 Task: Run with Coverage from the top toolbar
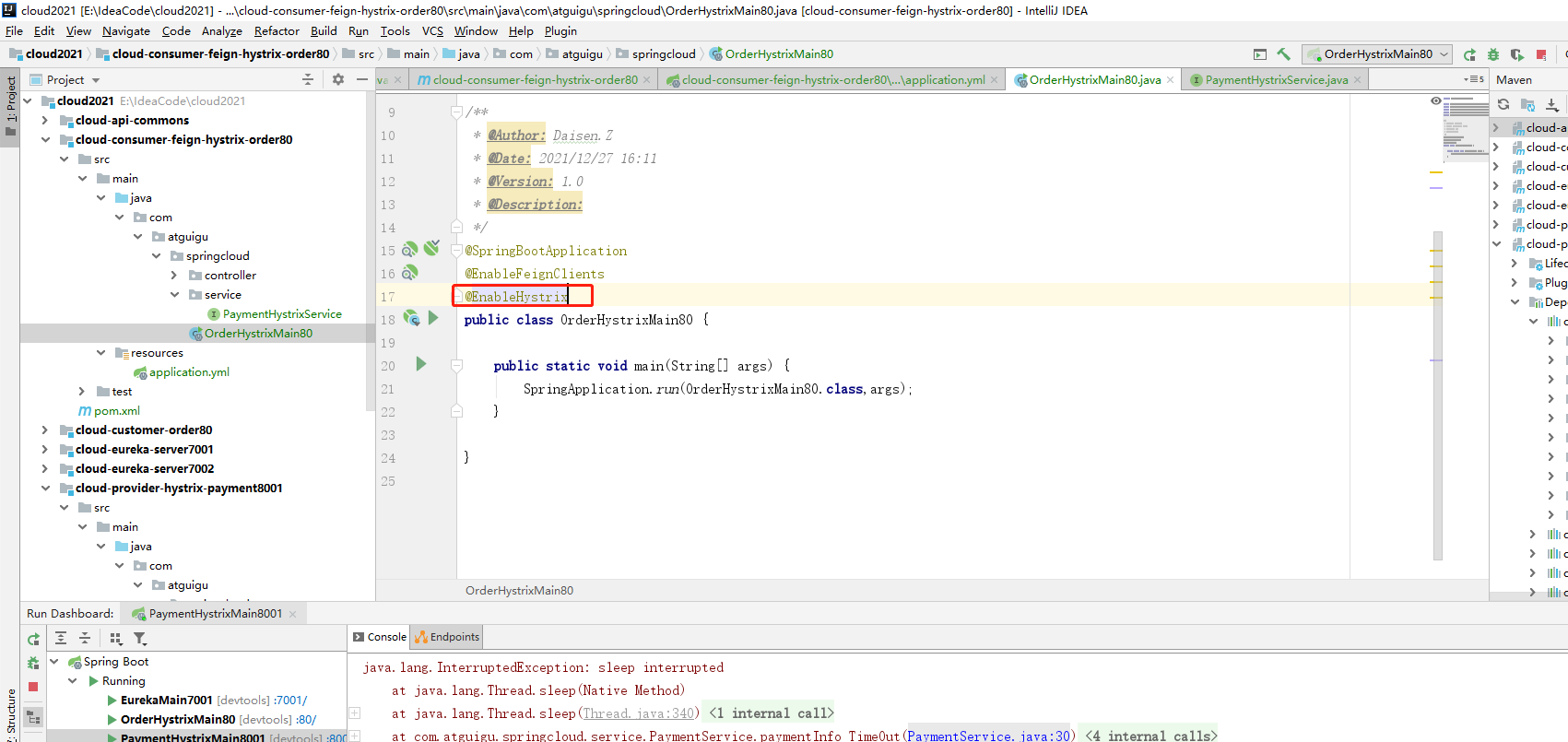point(1517,54)
